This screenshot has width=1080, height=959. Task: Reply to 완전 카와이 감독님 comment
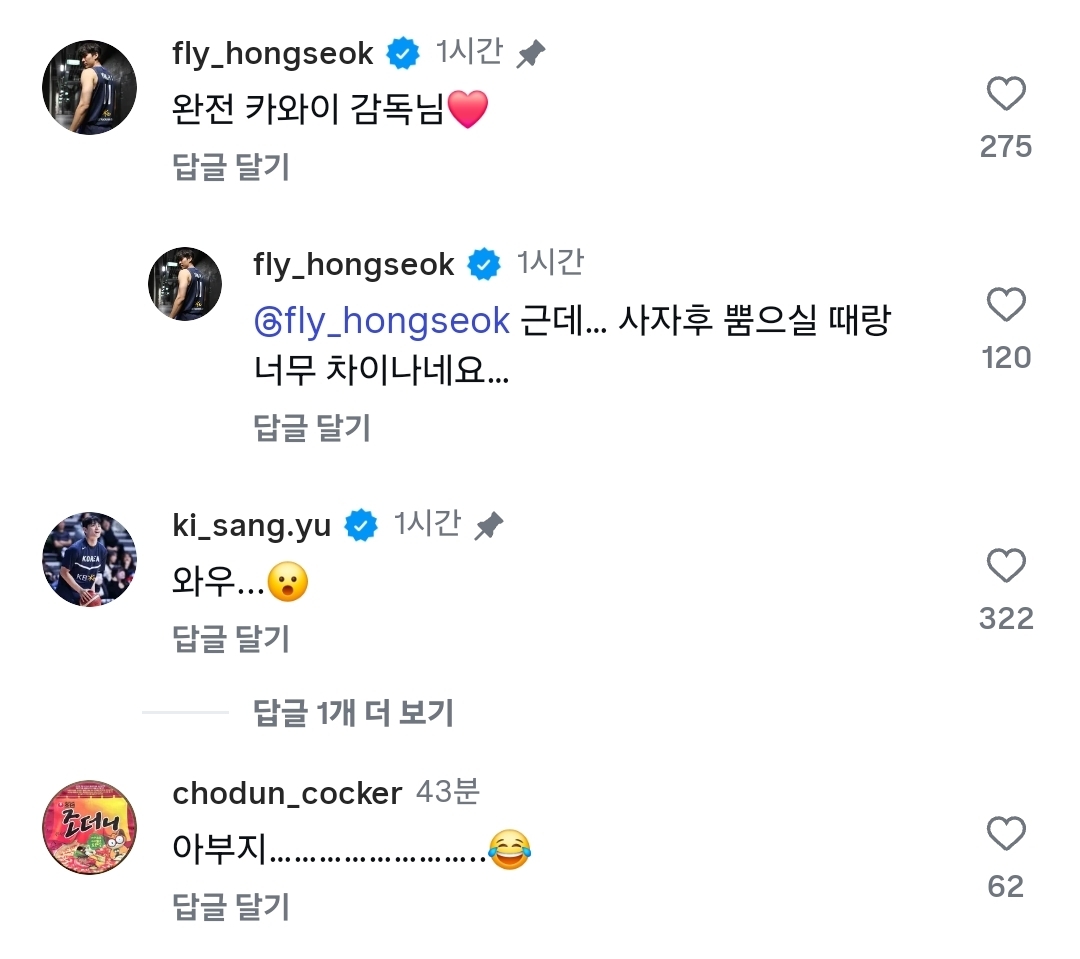tap(231, 167)
